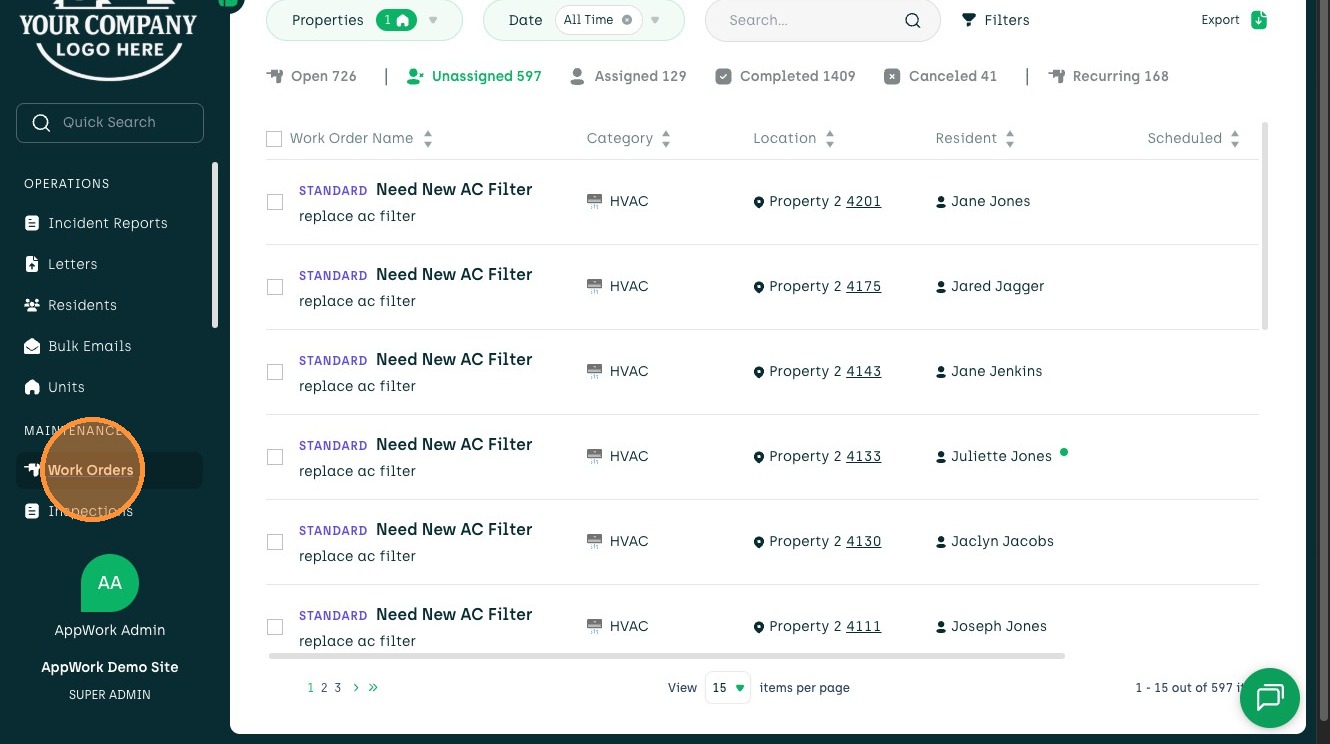1330x744 pixels.
Task: Click the location pin icon for Property 2 4133
Action: [x=759, y=457]
